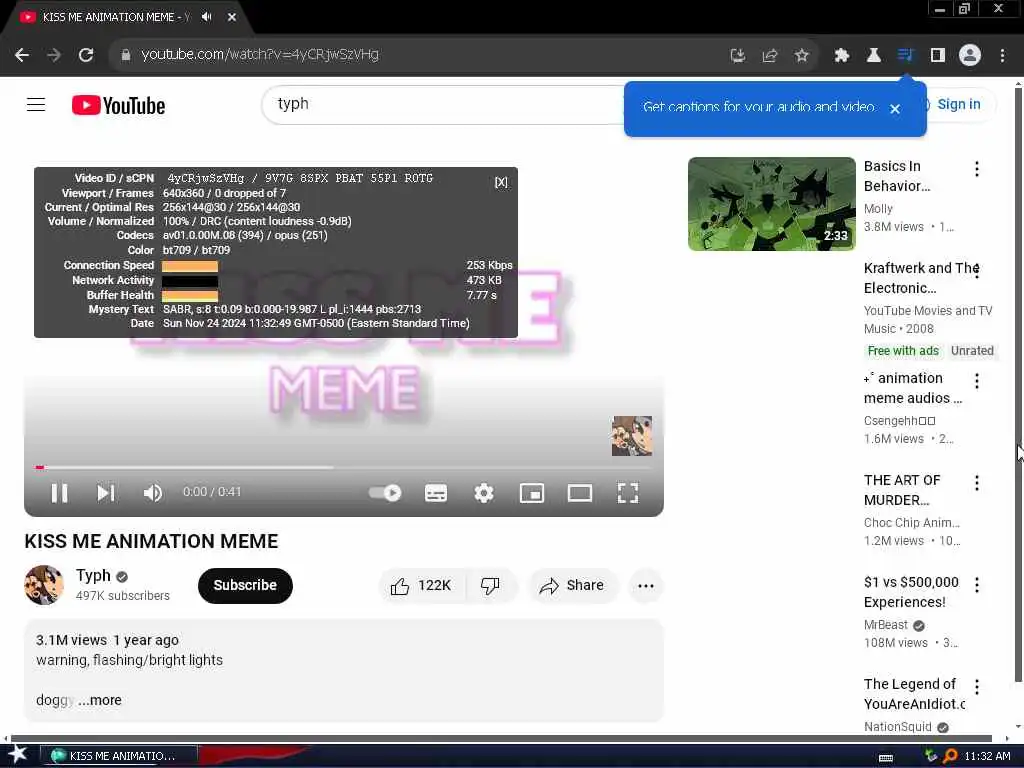The width and height of the screenshot is (1024, 768).
Task: Open Typh channel avatar
Action: tap(44, 584)
